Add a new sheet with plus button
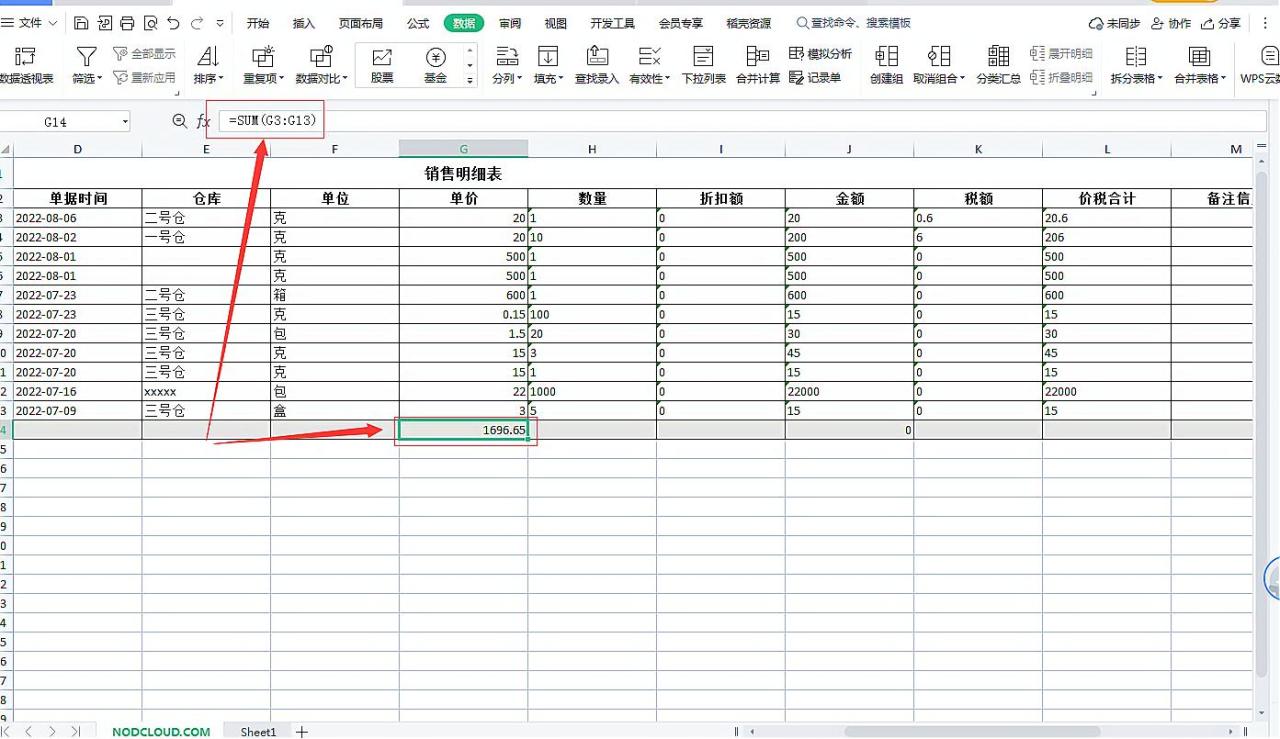Screen dimensions: 1280x739 302,732
